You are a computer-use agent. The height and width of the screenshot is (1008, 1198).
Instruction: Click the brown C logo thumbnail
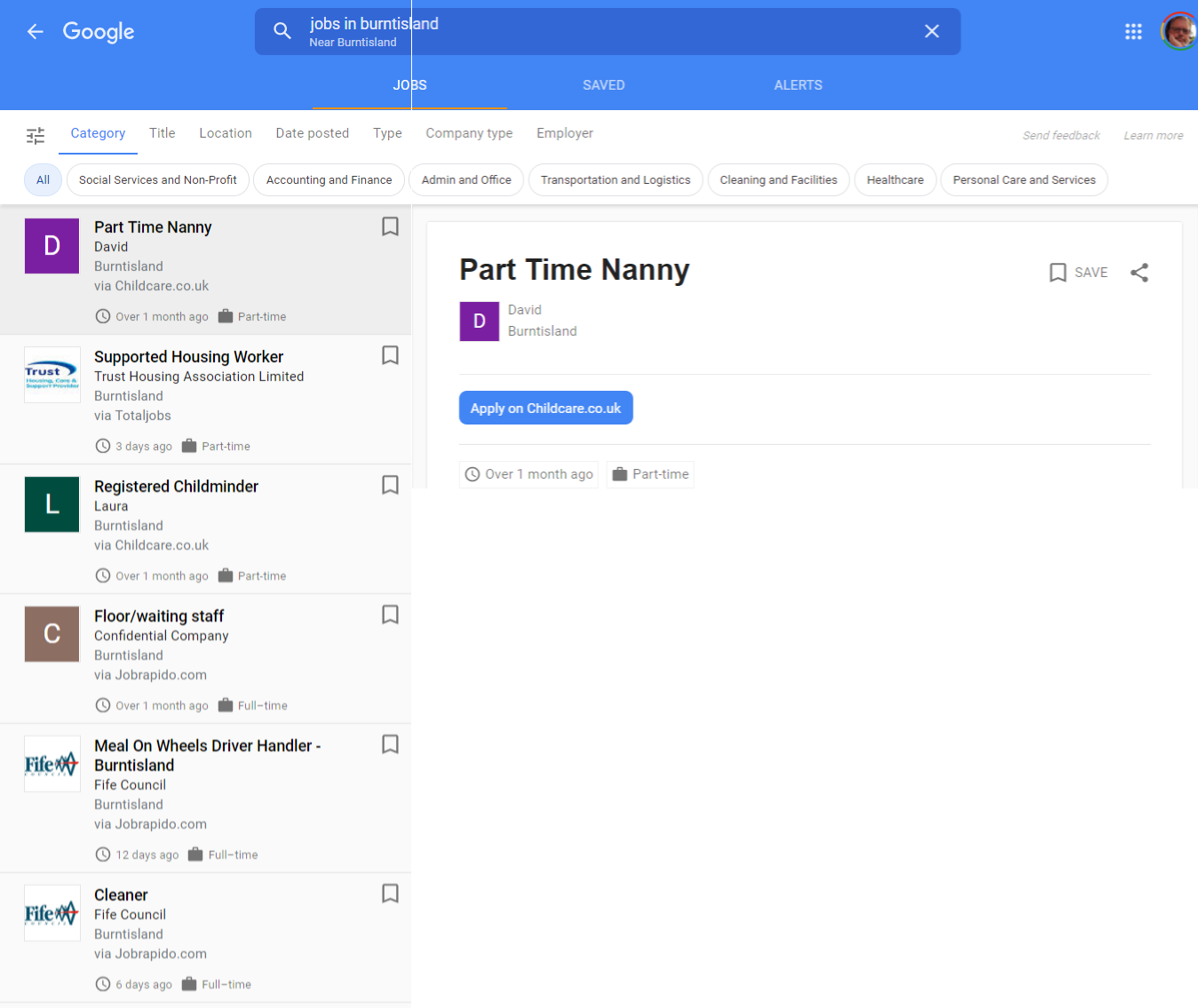click(52, 634)
